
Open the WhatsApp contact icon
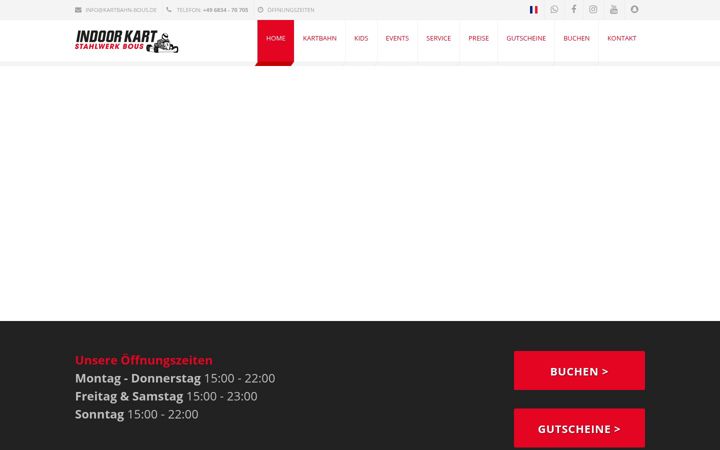pyautogui.click(x=554, y=9)
